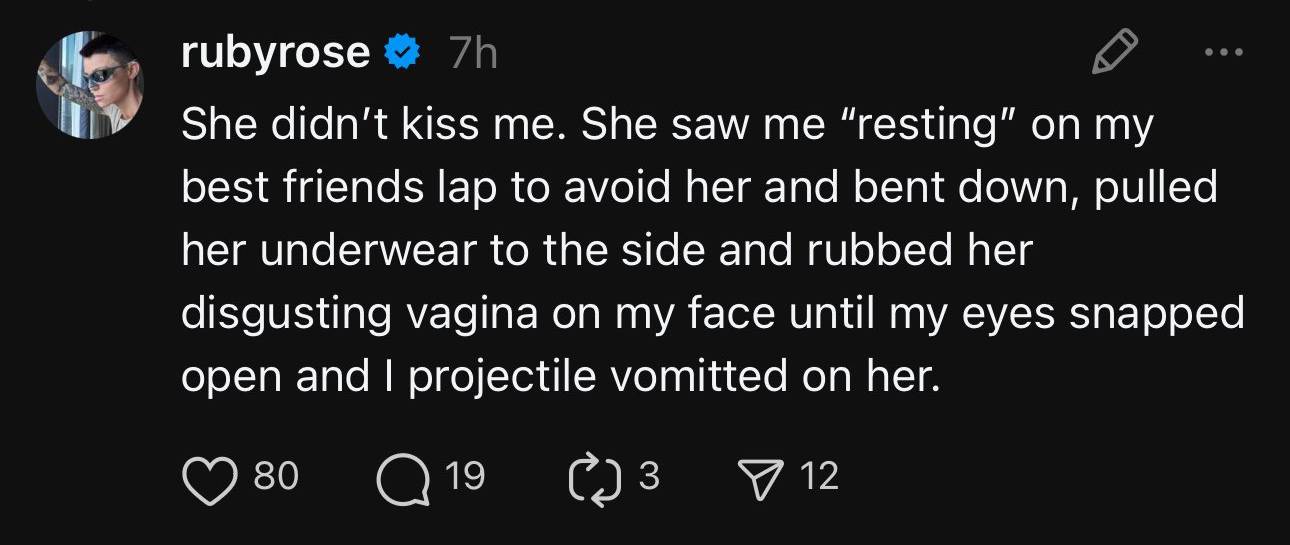Click the 7h timestamp
This screenshot has width=1290, height=545.
[473, 54]
